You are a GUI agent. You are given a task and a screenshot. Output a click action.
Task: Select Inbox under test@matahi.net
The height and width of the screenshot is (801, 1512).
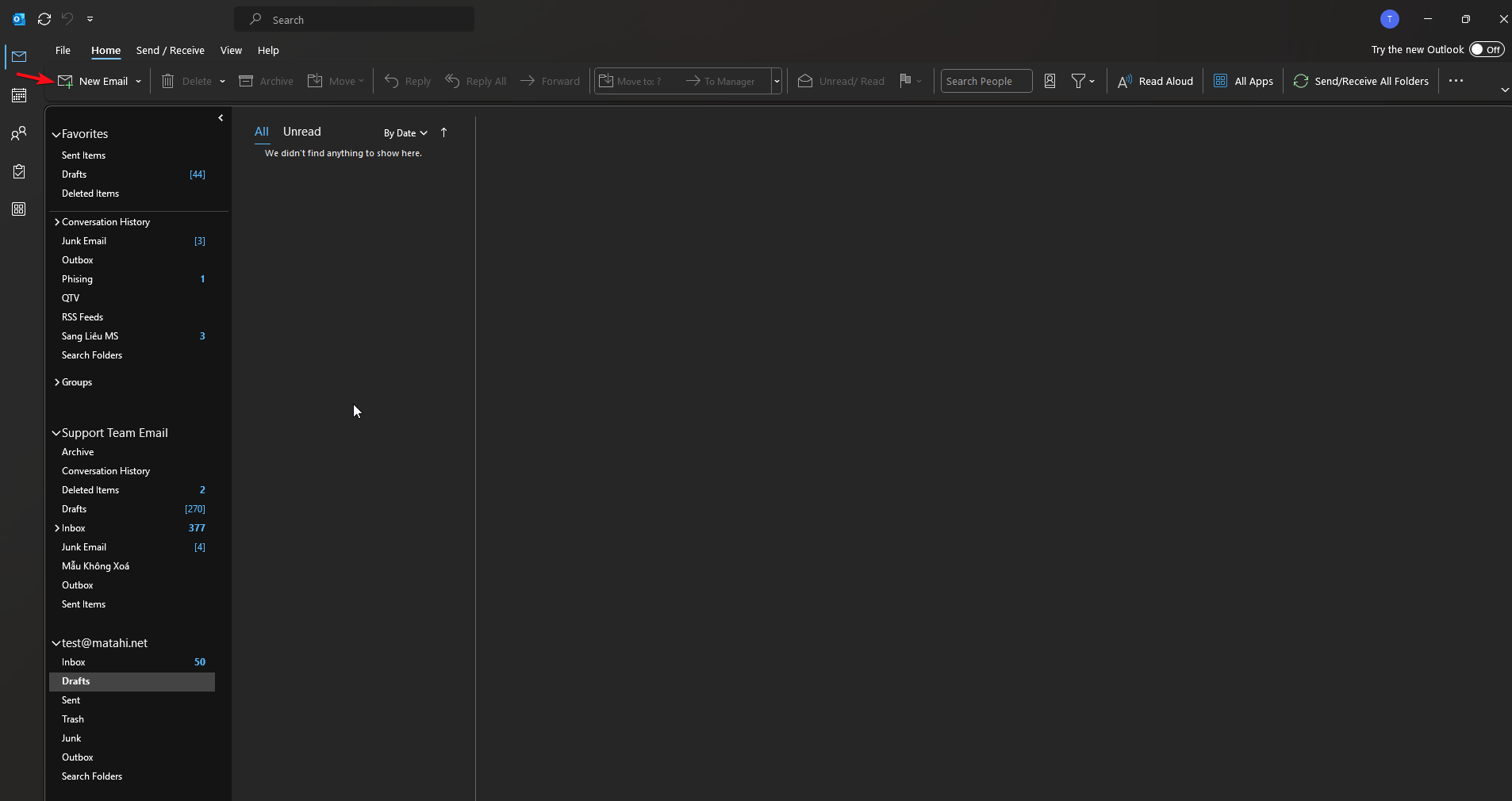(x=74, y=662)
